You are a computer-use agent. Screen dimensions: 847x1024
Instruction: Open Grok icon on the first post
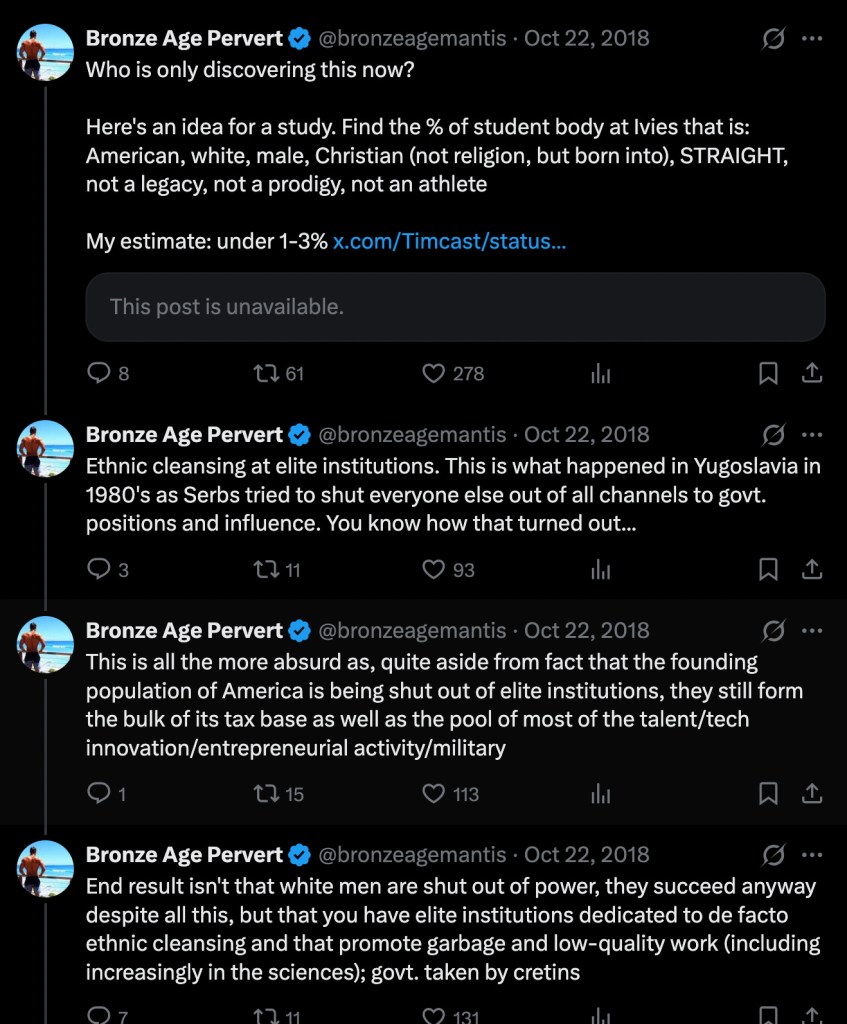coord(773,38)
